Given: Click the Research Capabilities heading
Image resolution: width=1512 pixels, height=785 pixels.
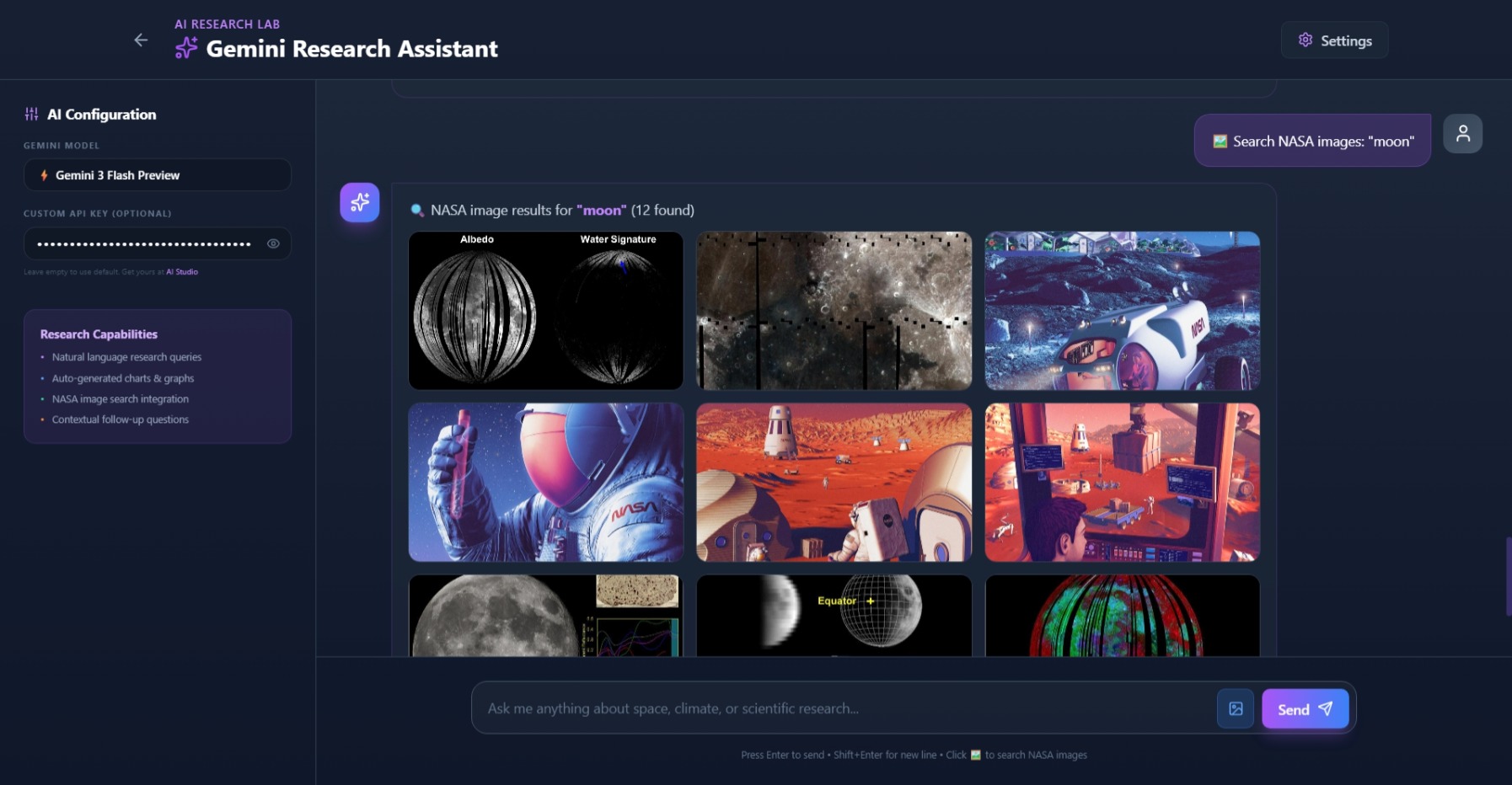Looking at the screenshot, I should [x=99, y=334].
